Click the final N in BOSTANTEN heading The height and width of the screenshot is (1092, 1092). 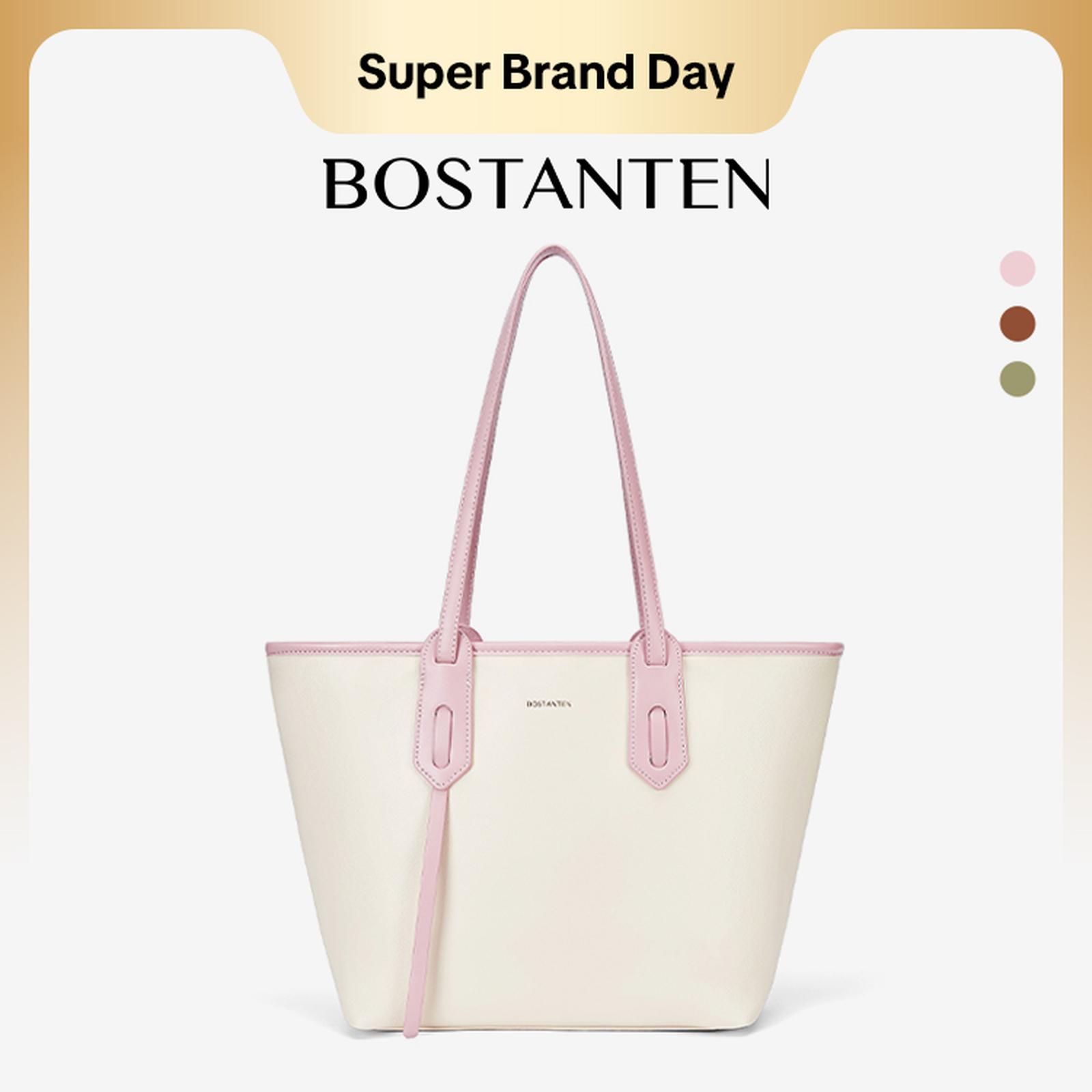[x=747, y=184]
